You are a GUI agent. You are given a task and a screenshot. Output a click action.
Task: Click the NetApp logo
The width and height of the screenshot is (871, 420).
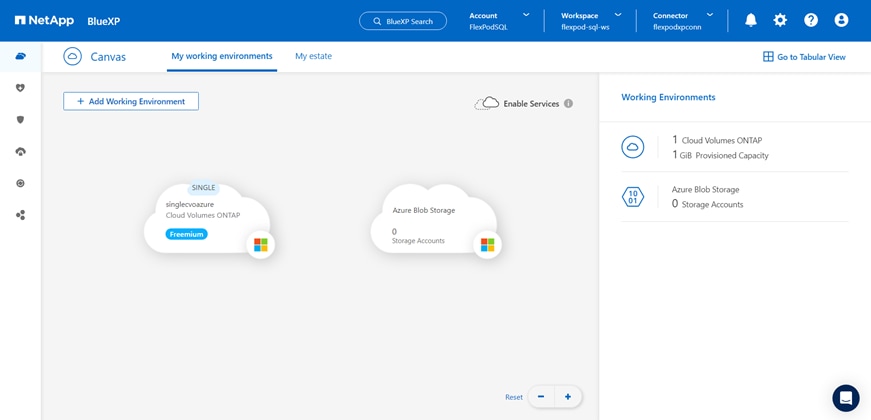point(42,21)
